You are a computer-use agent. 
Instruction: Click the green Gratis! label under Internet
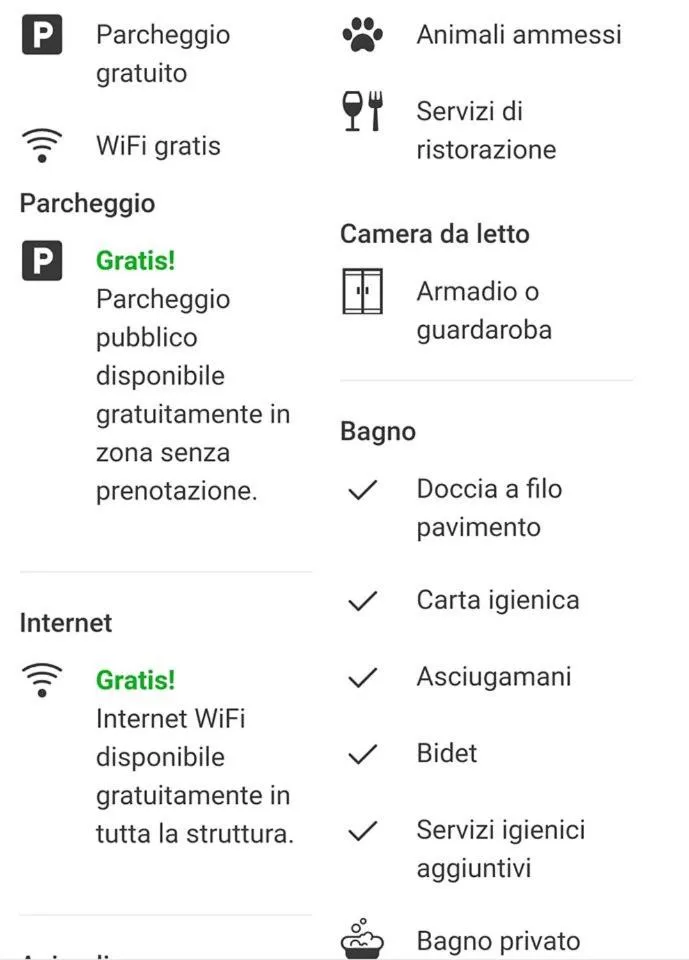(x=135, y=680)
